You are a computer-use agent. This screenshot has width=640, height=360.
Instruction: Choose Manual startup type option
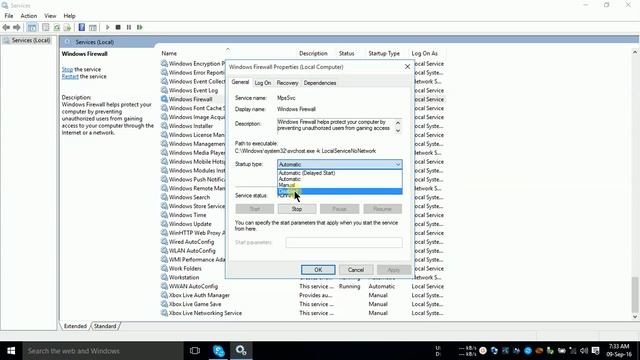[340, 185]
